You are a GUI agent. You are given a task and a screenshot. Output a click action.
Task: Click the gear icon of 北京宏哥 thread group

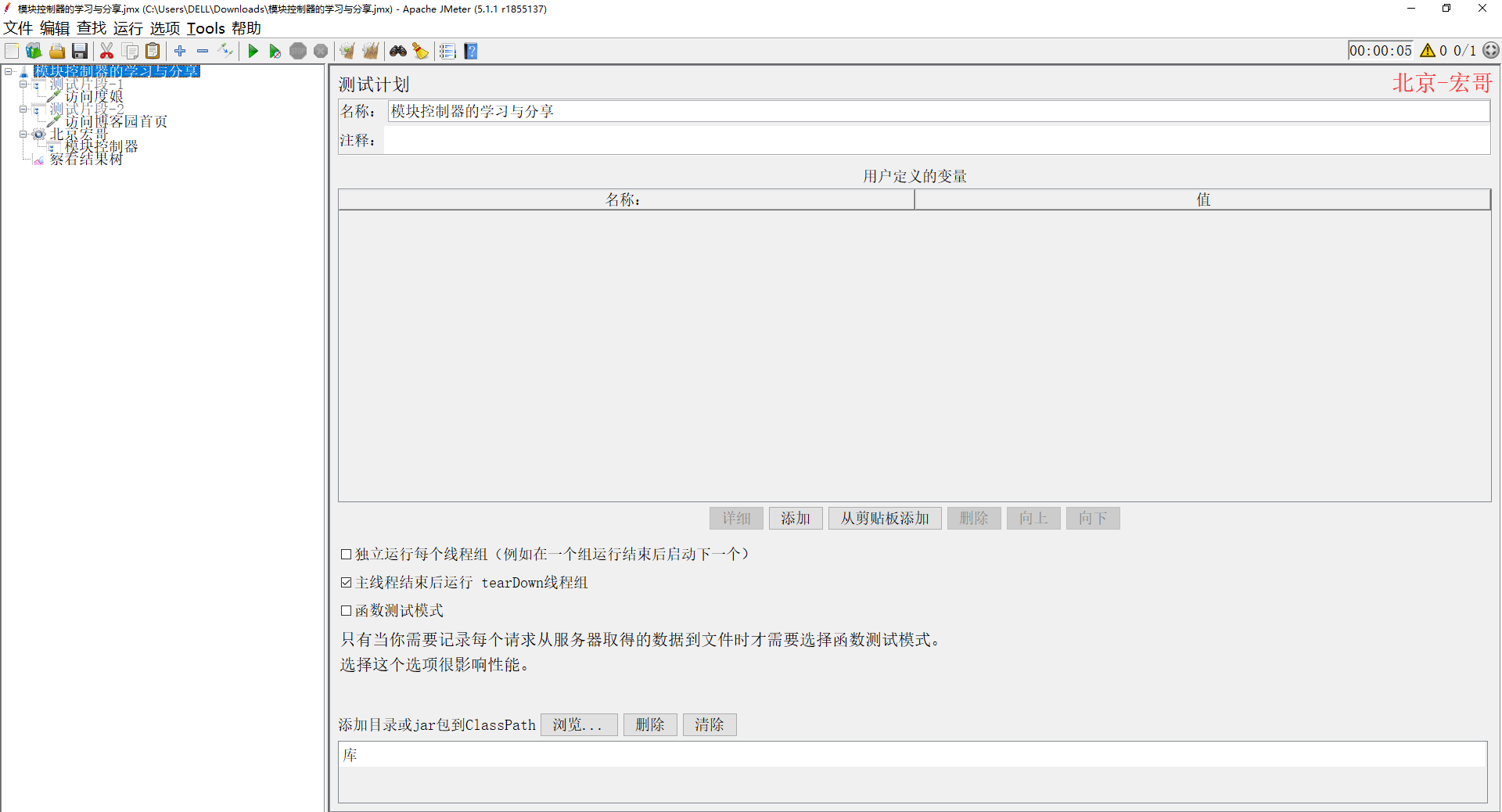tap(39, 134)
